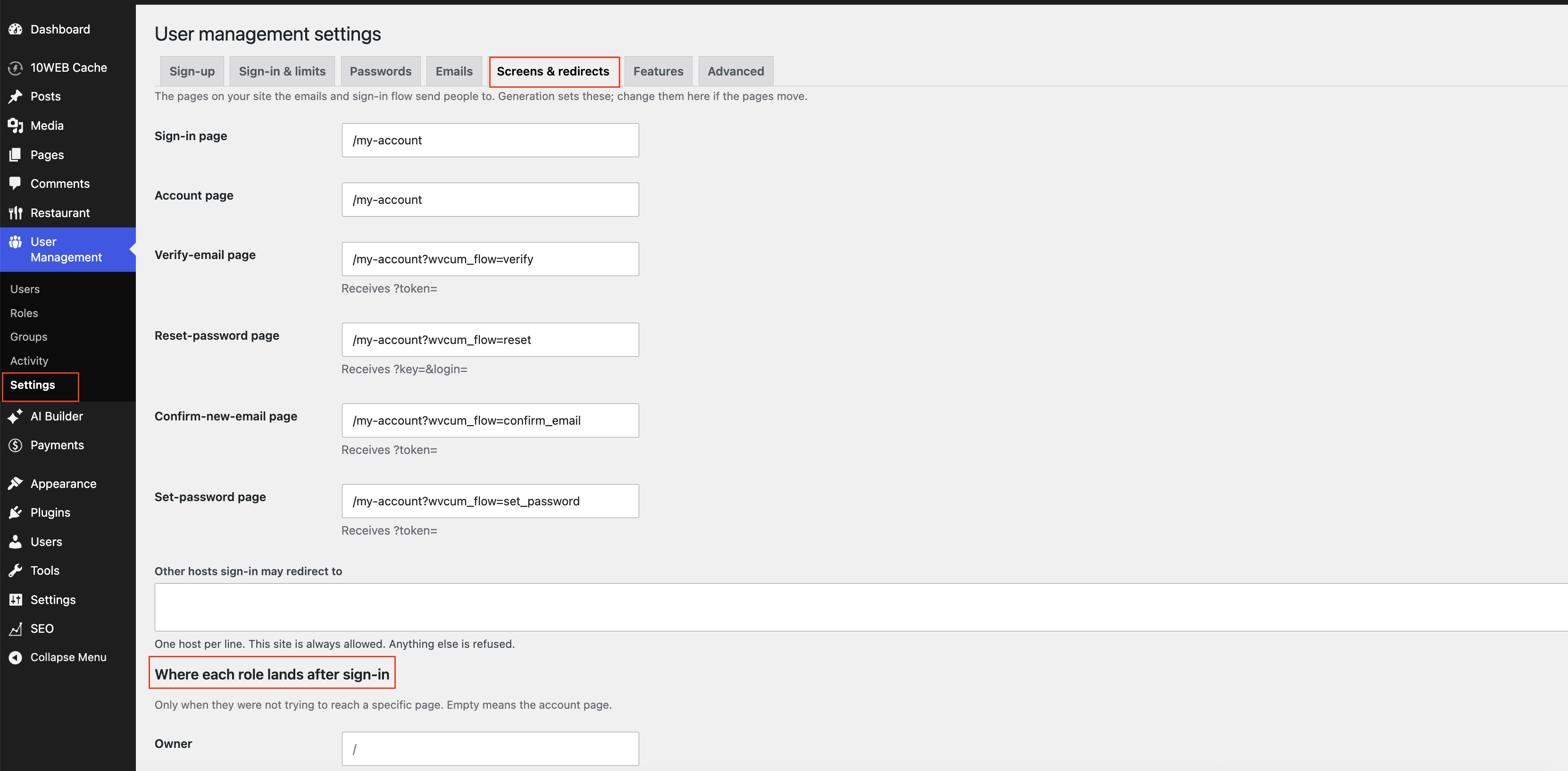Click the Pages stacked-sheets icon
The height and width of the screenshot is (771, 1568).
point(15,155)
